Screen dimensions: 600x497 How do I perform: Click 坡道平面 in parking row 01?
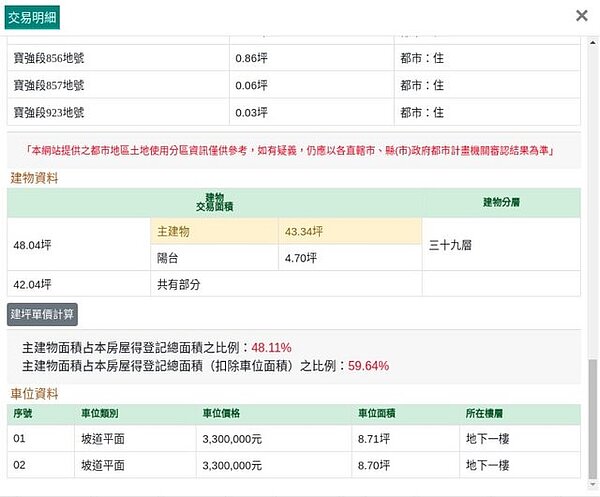pyautogui.click(x=103, y=438)
